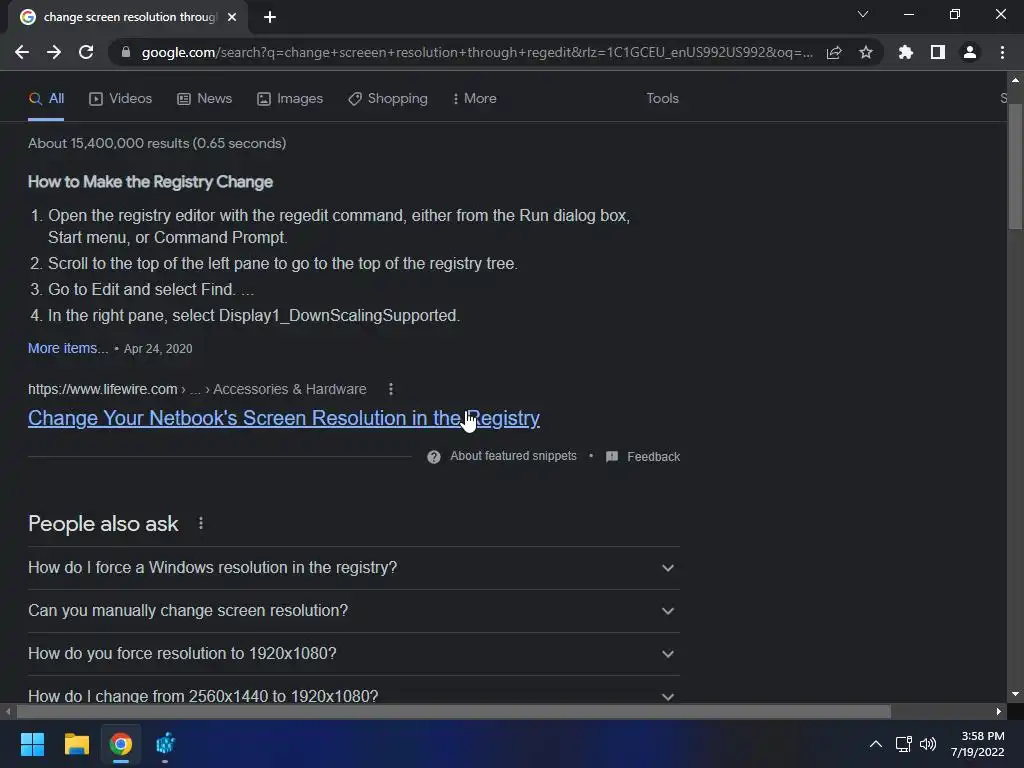1024x768 pixels.
Task: Click the 'People also ask' heading
Action: click(x=103, y=524)
